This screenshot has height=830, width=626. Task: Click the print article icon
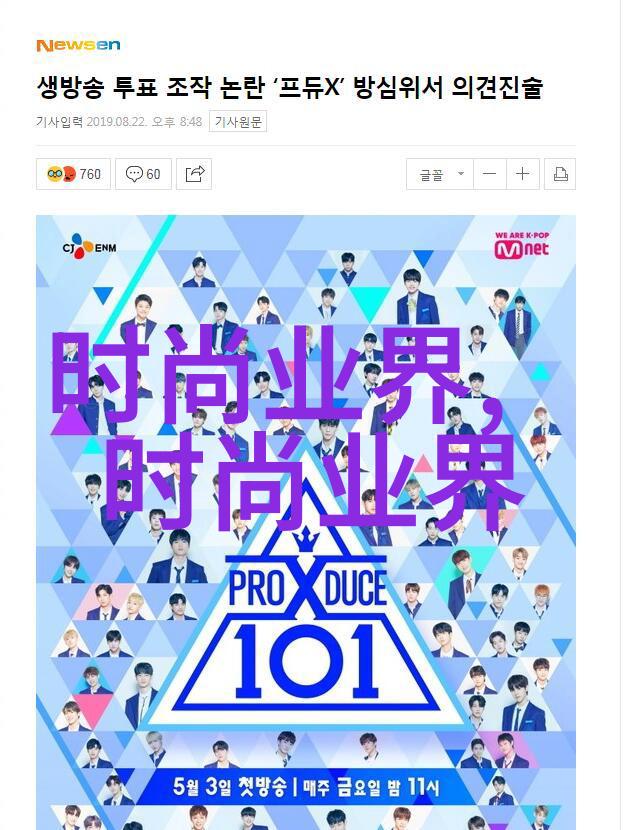click(560, 174)
